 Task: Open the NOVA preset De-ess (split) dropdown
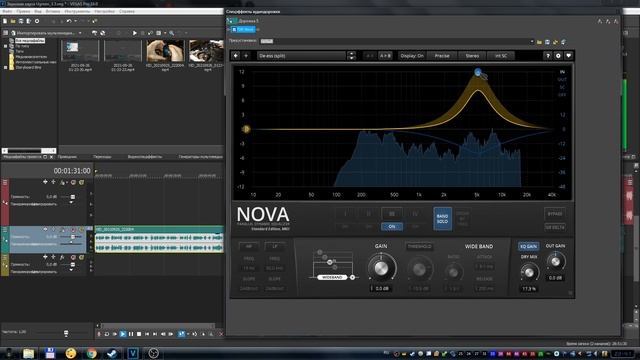pos(301,56)
